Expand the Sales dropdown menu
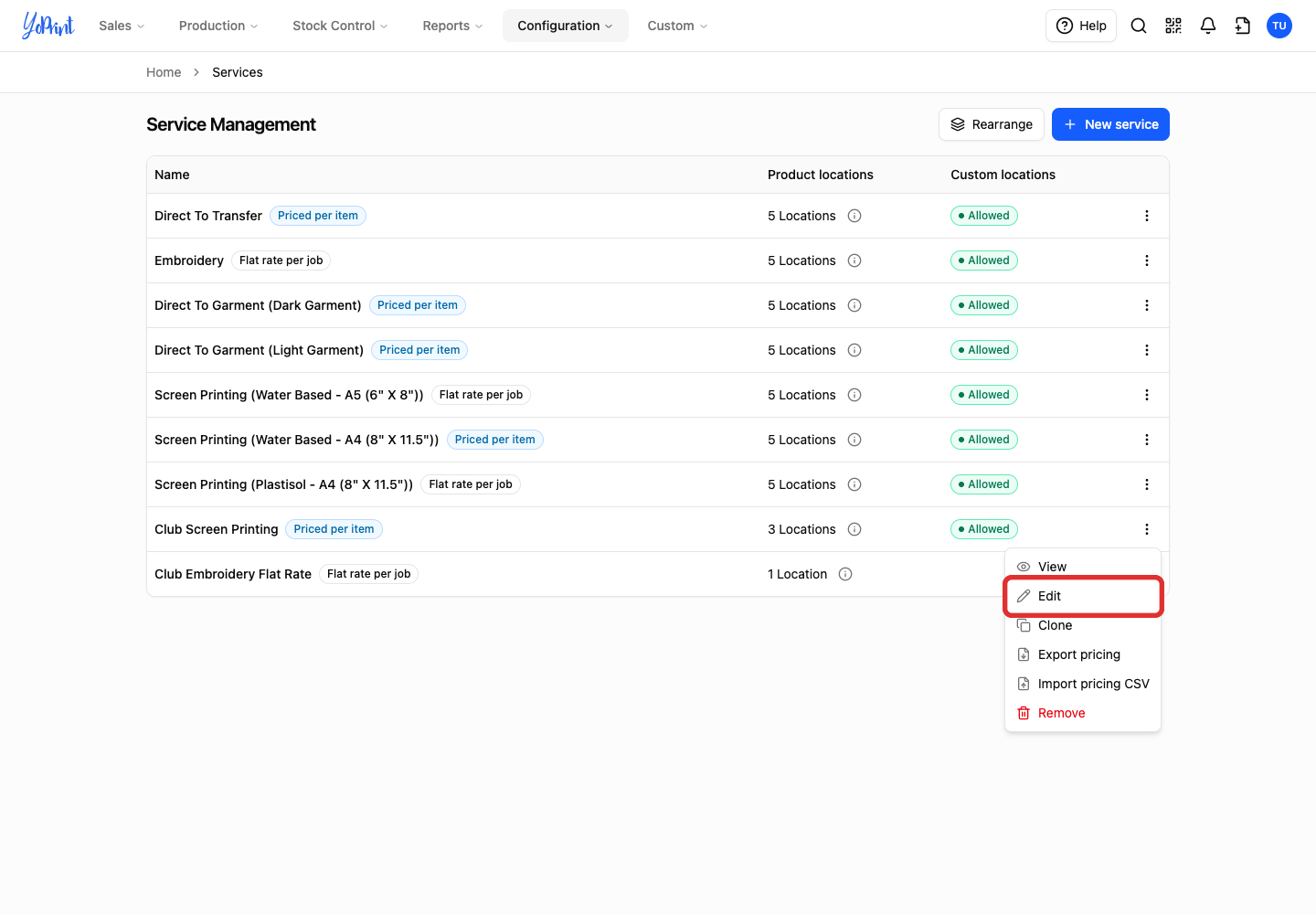 click(x=122, y=26)
